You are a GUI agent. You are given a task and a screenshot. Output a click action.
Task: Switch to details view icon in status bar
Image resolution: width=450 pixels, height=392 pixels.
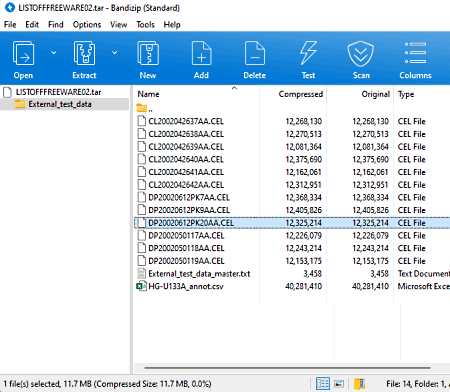pos(323,384)
